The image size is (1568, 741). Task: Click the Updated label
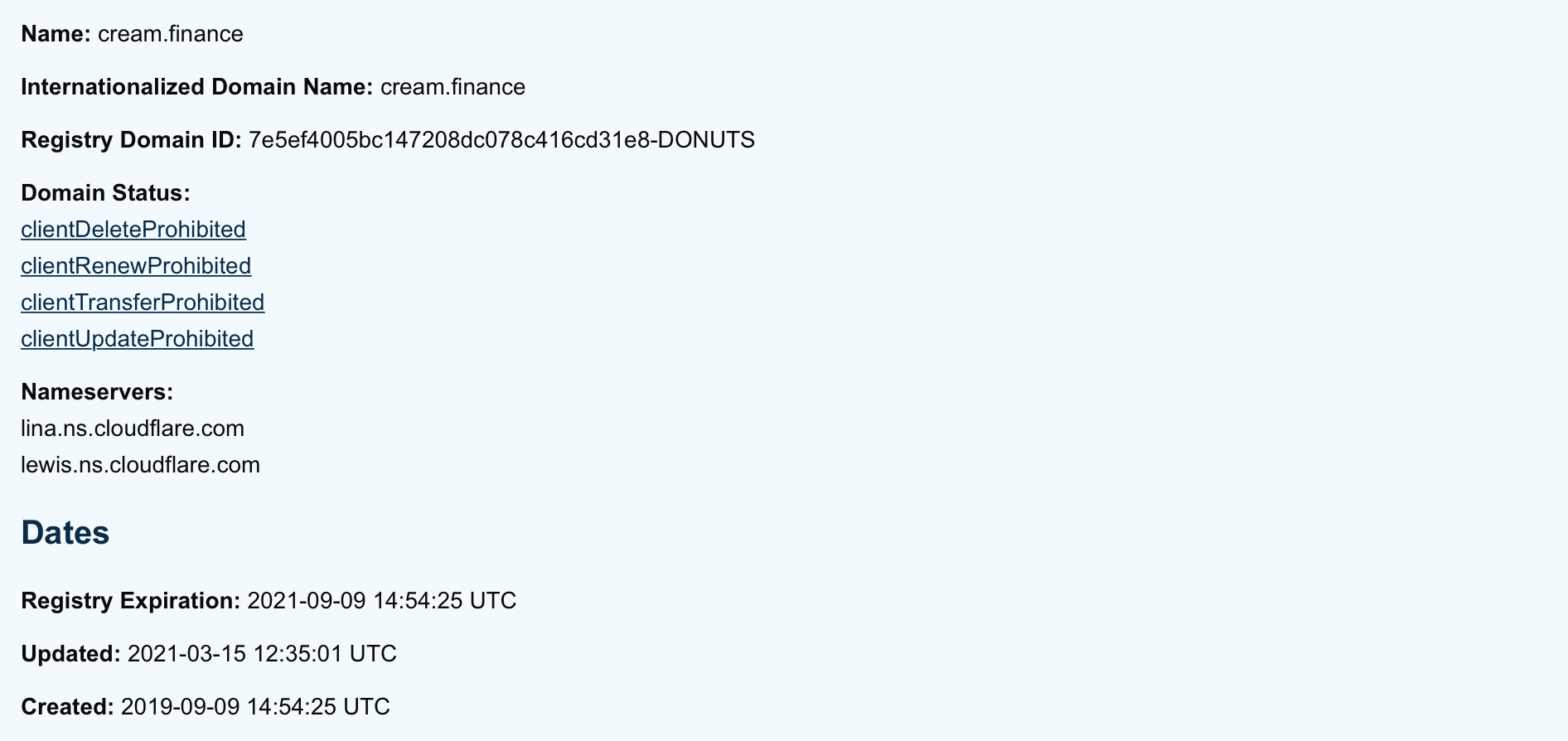(x=70, y=654)
